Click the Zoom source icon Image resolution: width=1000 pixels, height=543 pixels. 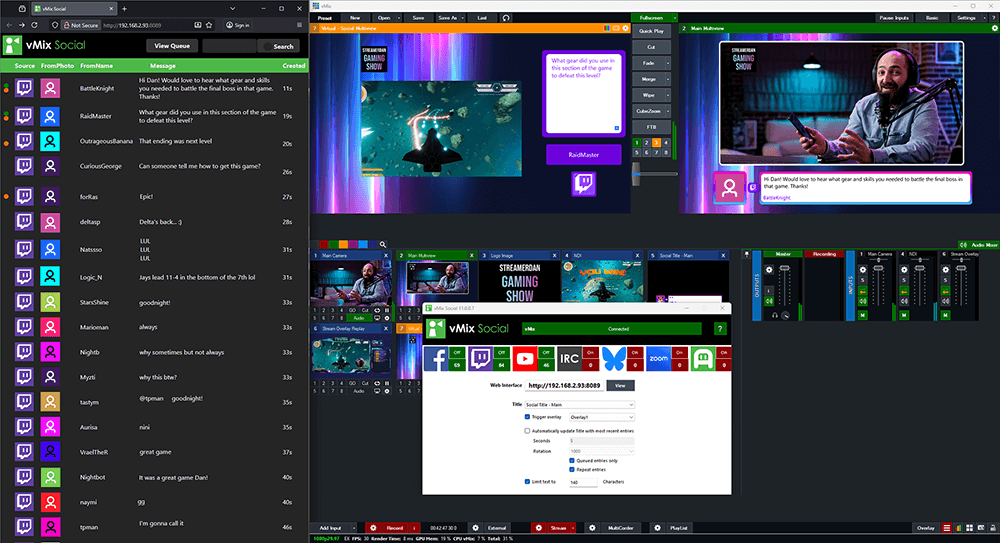click(658, 358)
